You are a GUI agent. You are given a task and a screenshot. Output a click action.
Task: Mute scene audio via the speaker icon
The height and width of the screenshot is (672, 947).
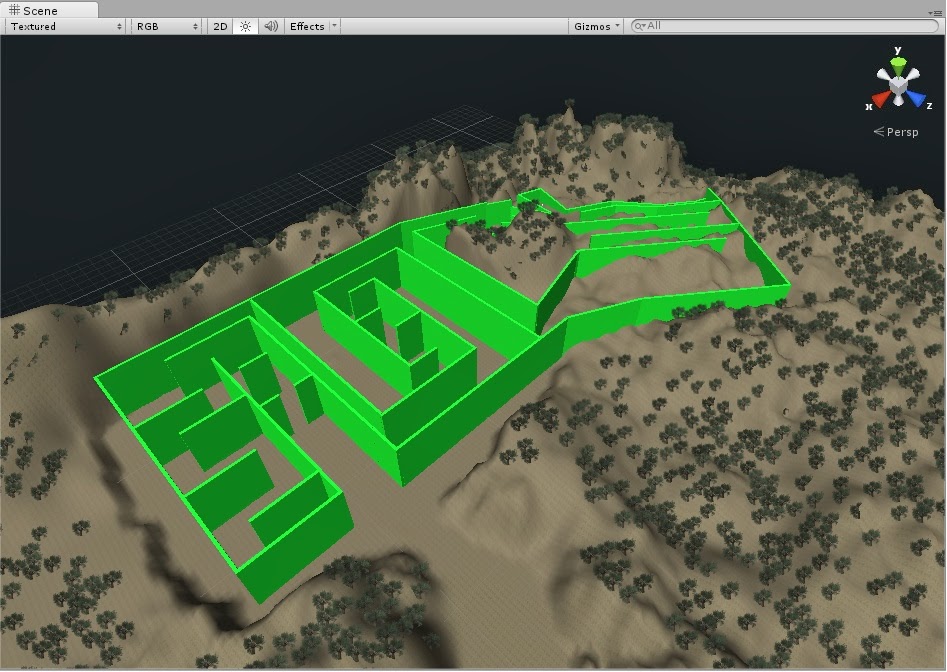tap(270, 26)
